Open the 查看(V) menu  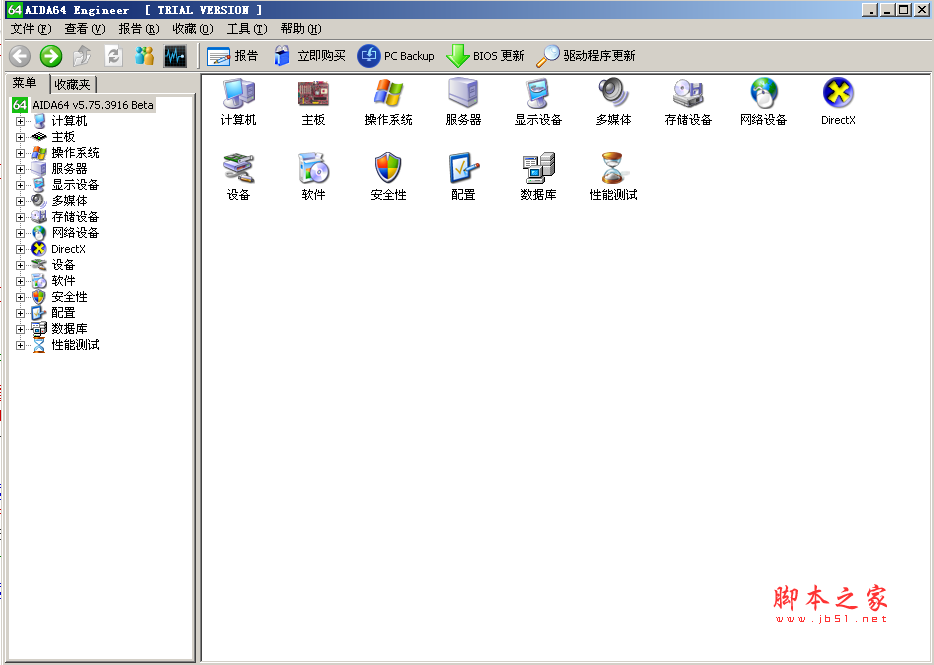(85, 29)
